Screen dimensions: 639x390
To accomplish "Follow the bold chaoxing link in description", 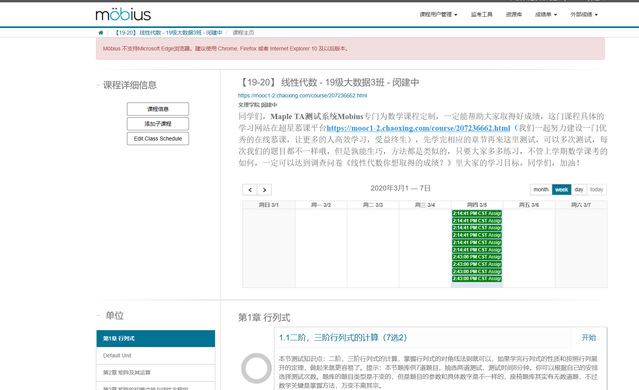I will click(x=418, y=128).
